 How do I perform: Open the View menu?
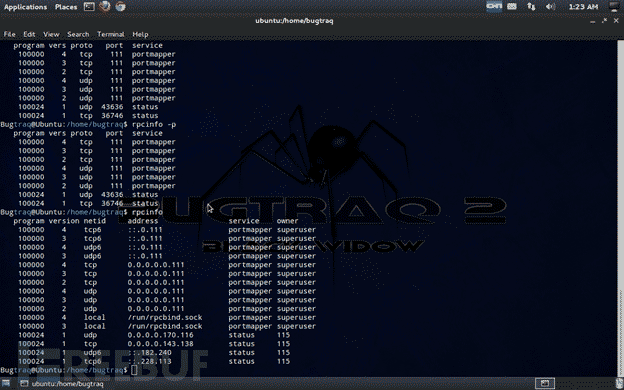[51, 34]
